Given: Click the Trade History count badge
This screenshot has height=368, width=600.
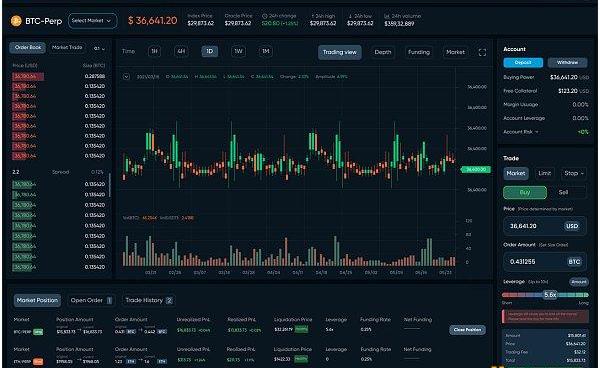Looking at the screenshot, I should point(169,301).
